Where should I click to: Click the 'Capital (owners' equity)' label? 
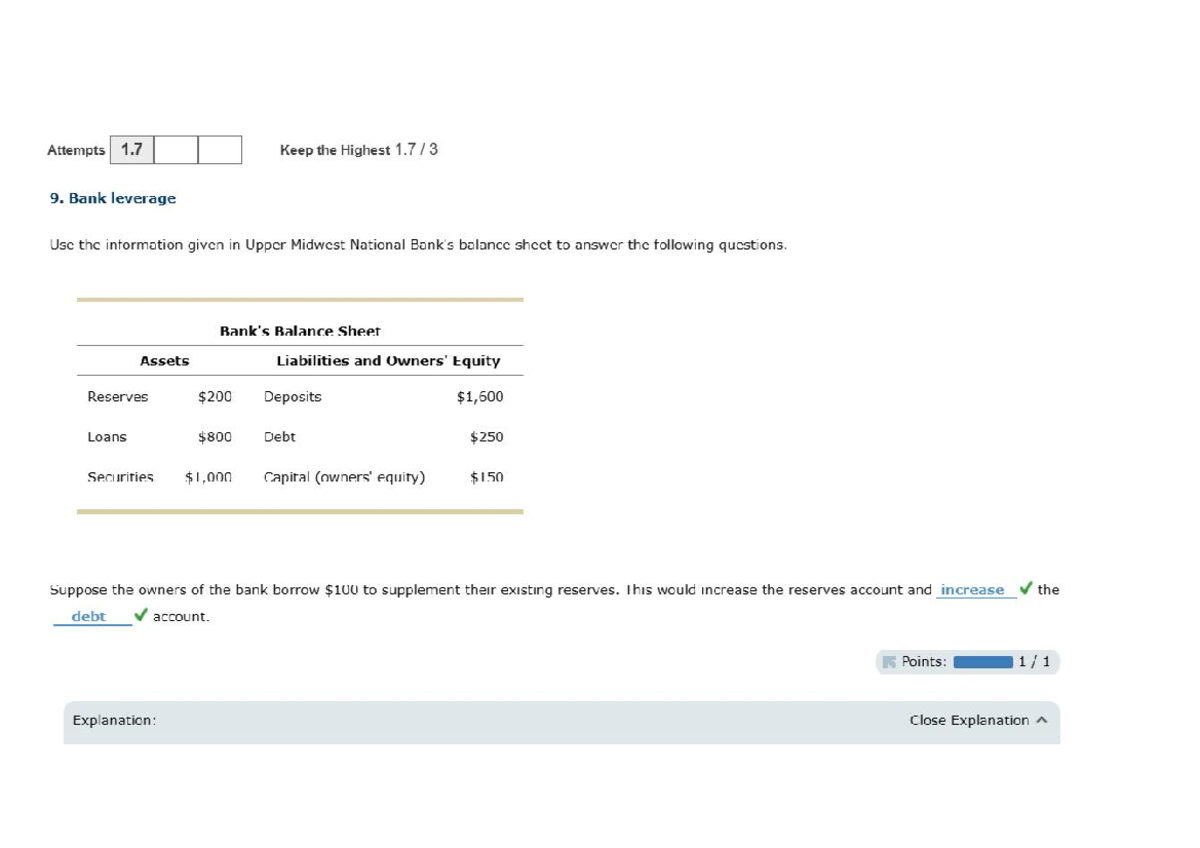(344, 477)
